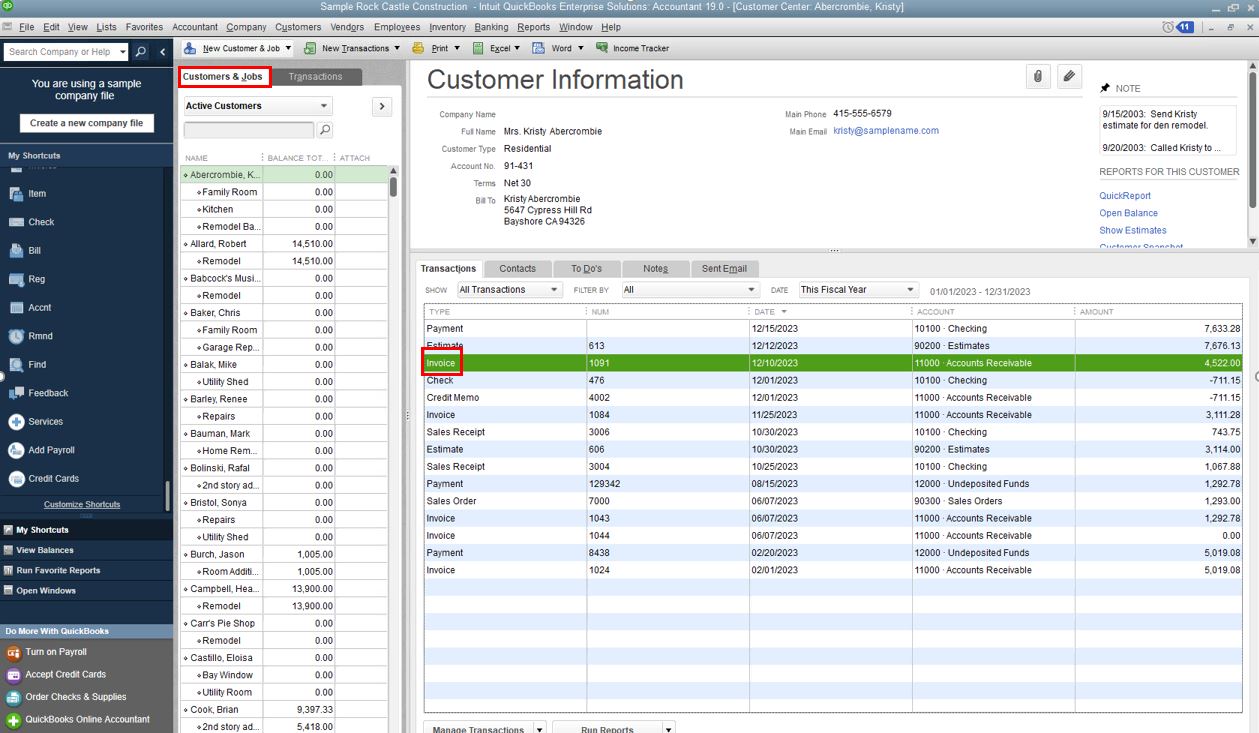The image size is (1259, 733).
Task: Open the File menu
Action: tap(26, 27)
